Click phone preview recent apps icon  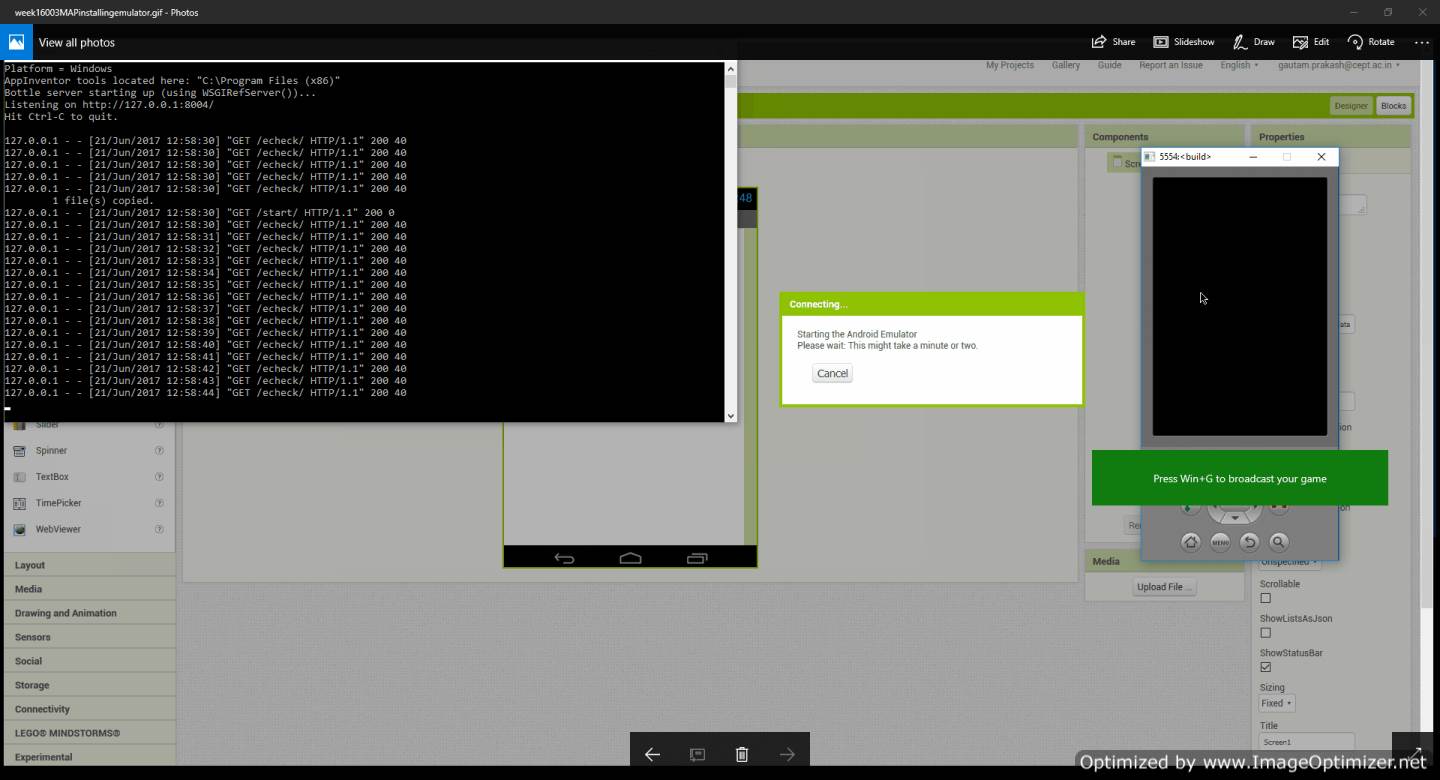point(697,558)
